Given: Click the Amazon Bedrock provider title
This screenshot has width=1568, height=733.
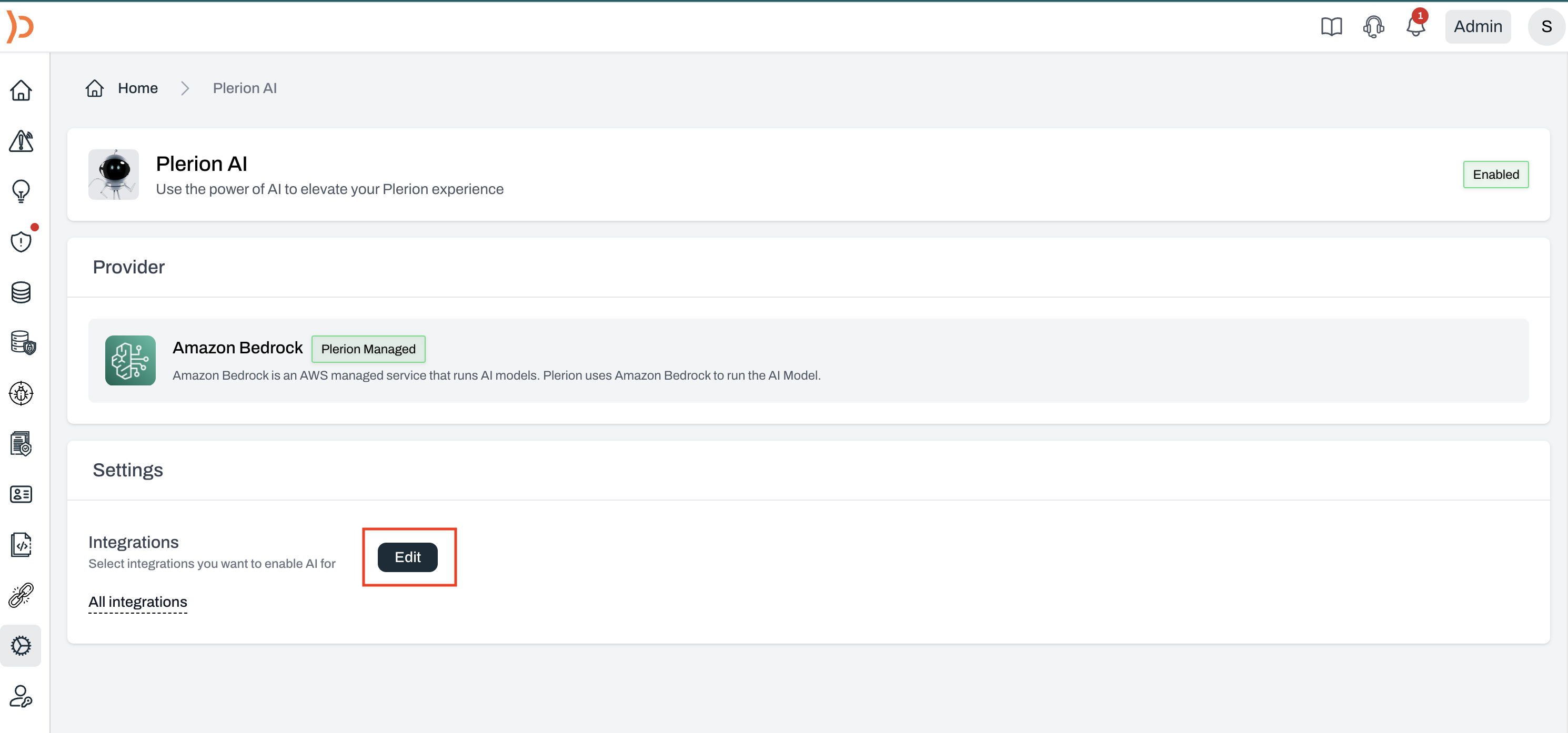Looking at the screenshot, I should click(237, 348).
